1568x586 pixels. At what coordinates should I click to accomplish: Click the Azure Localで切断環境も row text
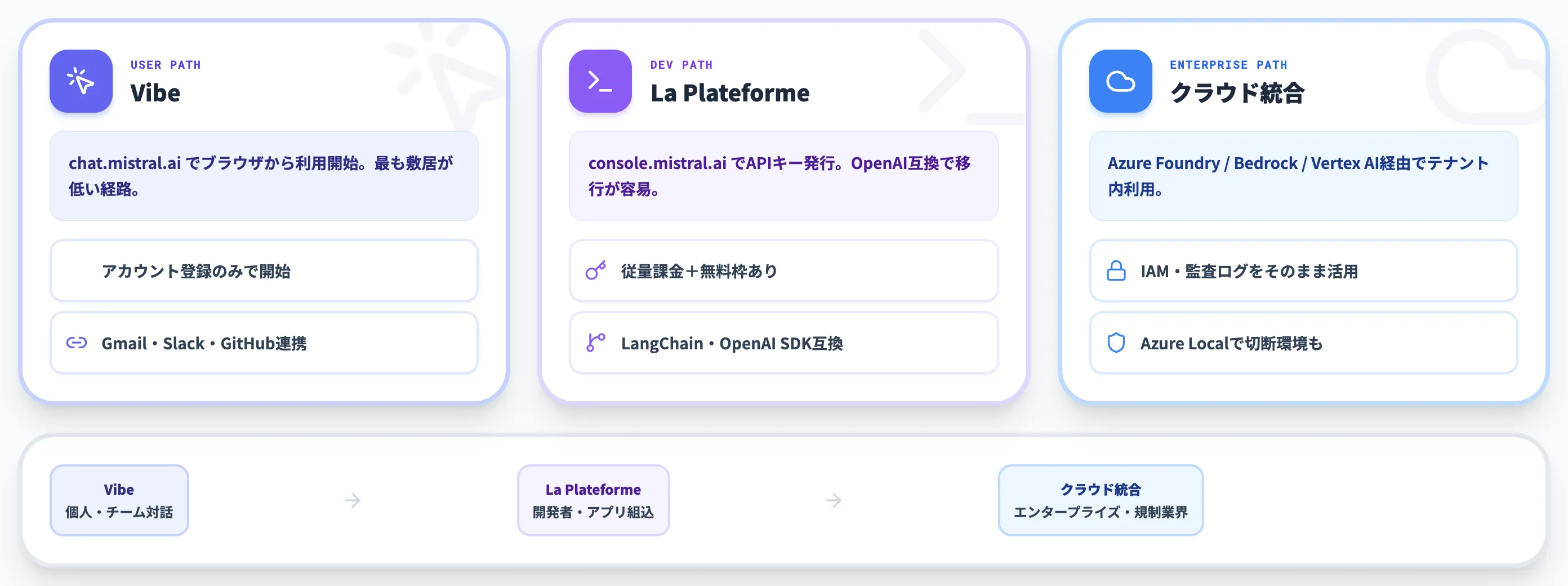pos(1231,344)
